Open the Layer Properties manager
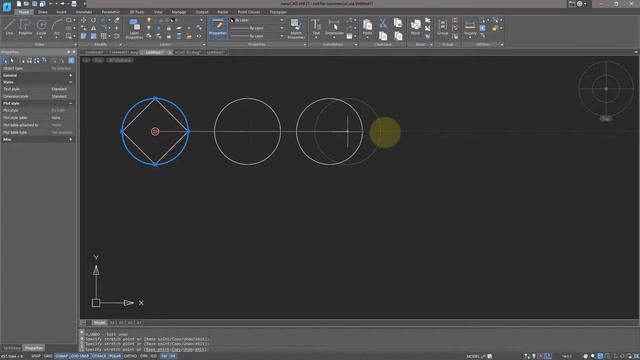This screenshot has height=360, width=640. 134,29
